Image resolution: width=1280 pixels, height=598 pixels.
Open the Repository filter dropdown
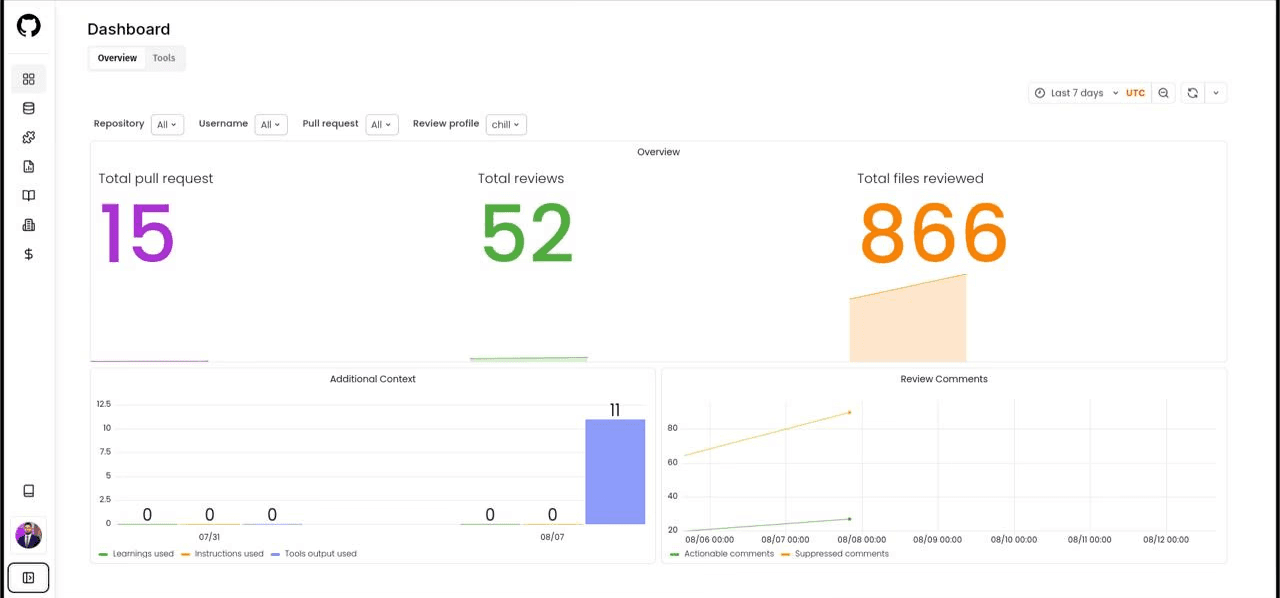pyautogui.click(x=166, y=124)
